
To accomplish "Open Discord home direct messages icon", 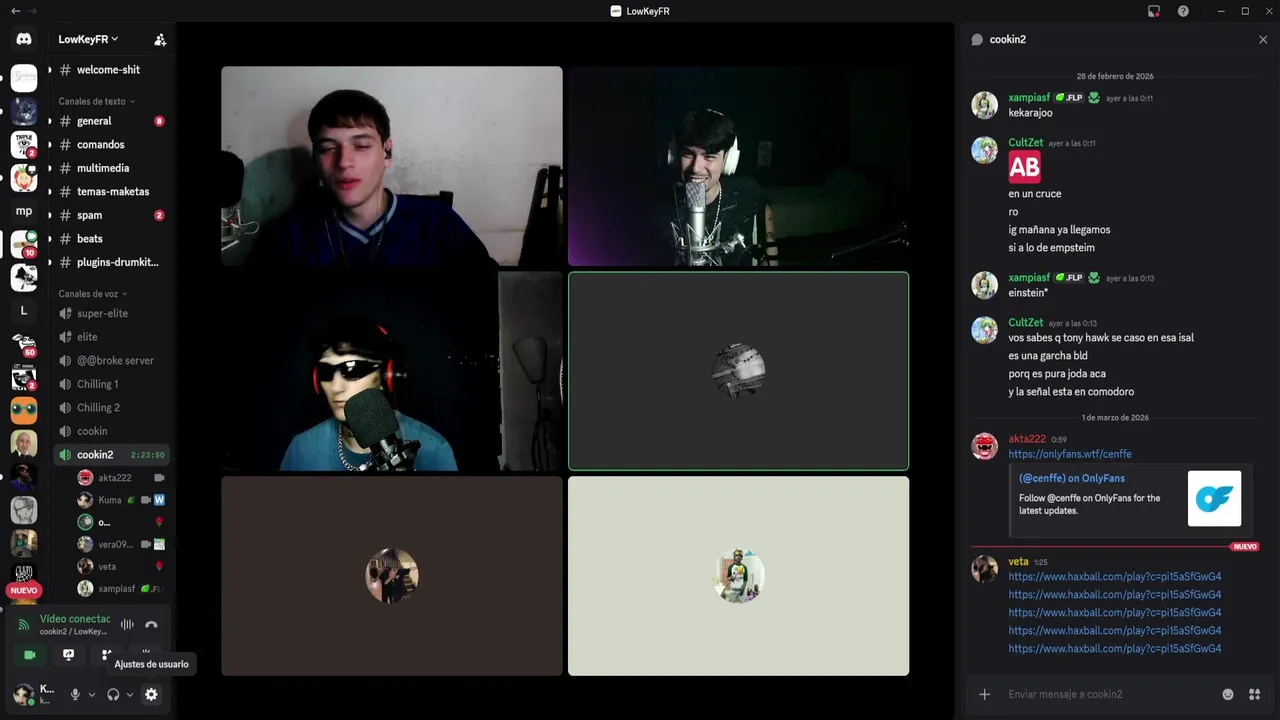I will (24, 39).
